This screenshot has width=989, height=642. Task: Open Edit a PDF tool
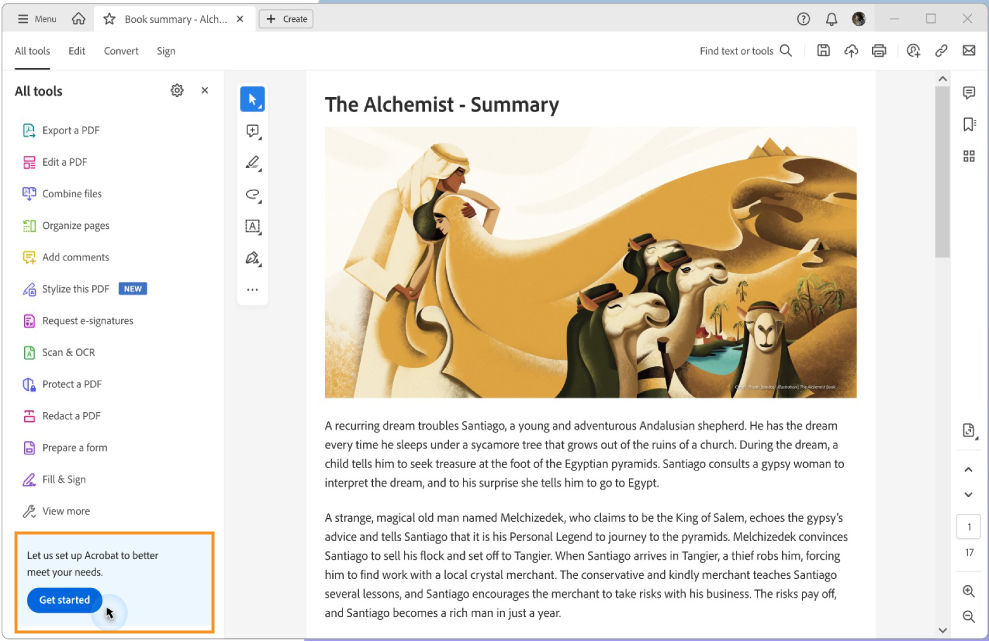[55, 162]
